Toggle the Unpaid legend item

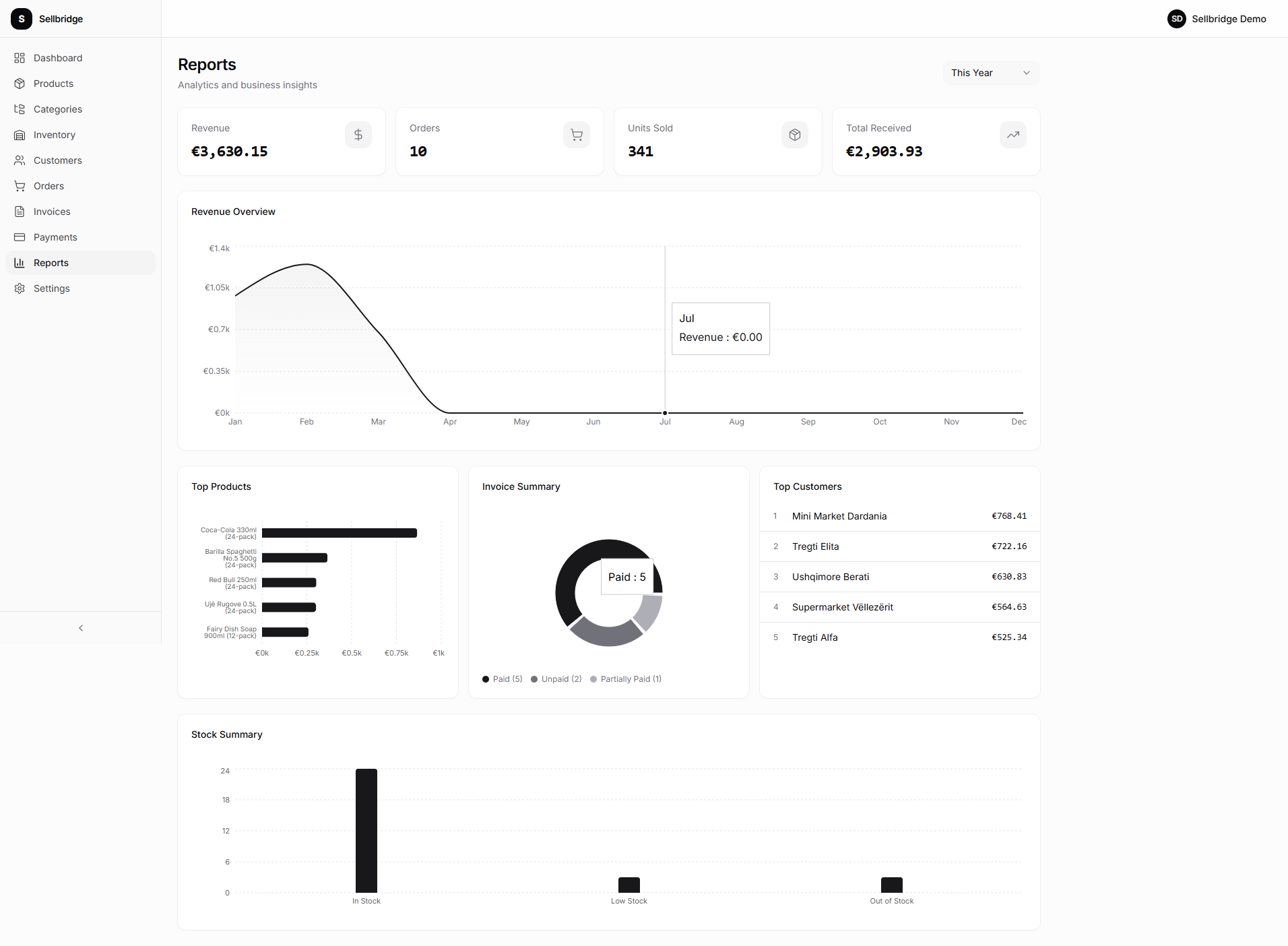point(556,679)
